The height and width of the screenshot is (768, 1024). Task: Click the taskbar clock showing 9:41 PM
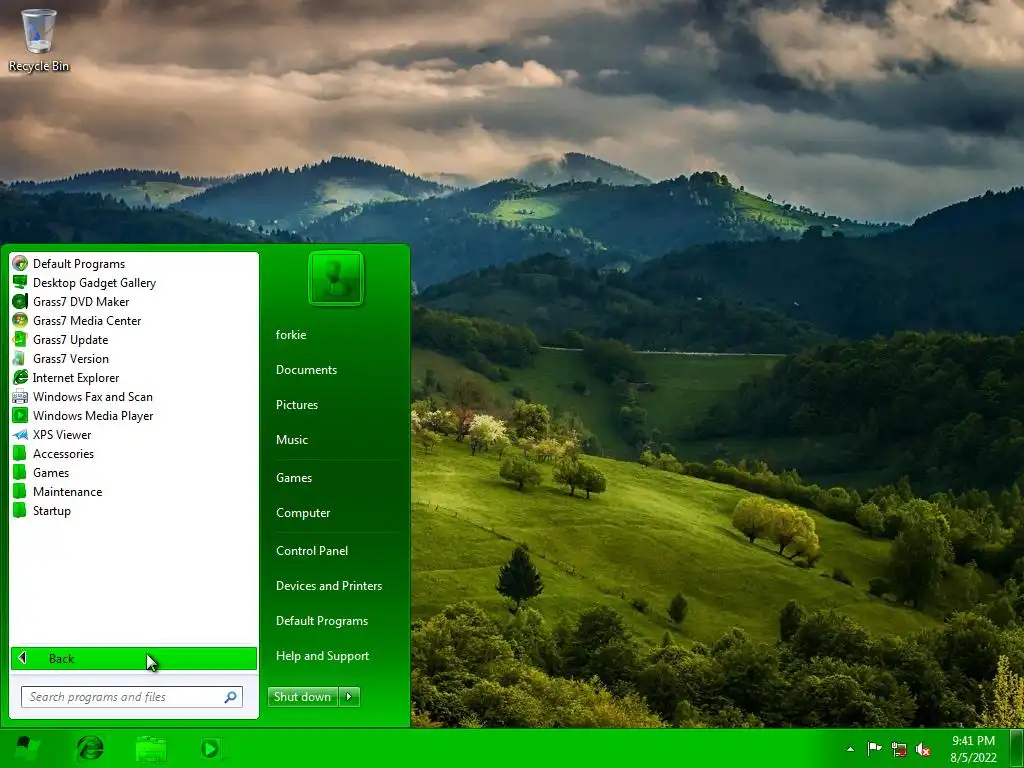(x=973, y=749)
